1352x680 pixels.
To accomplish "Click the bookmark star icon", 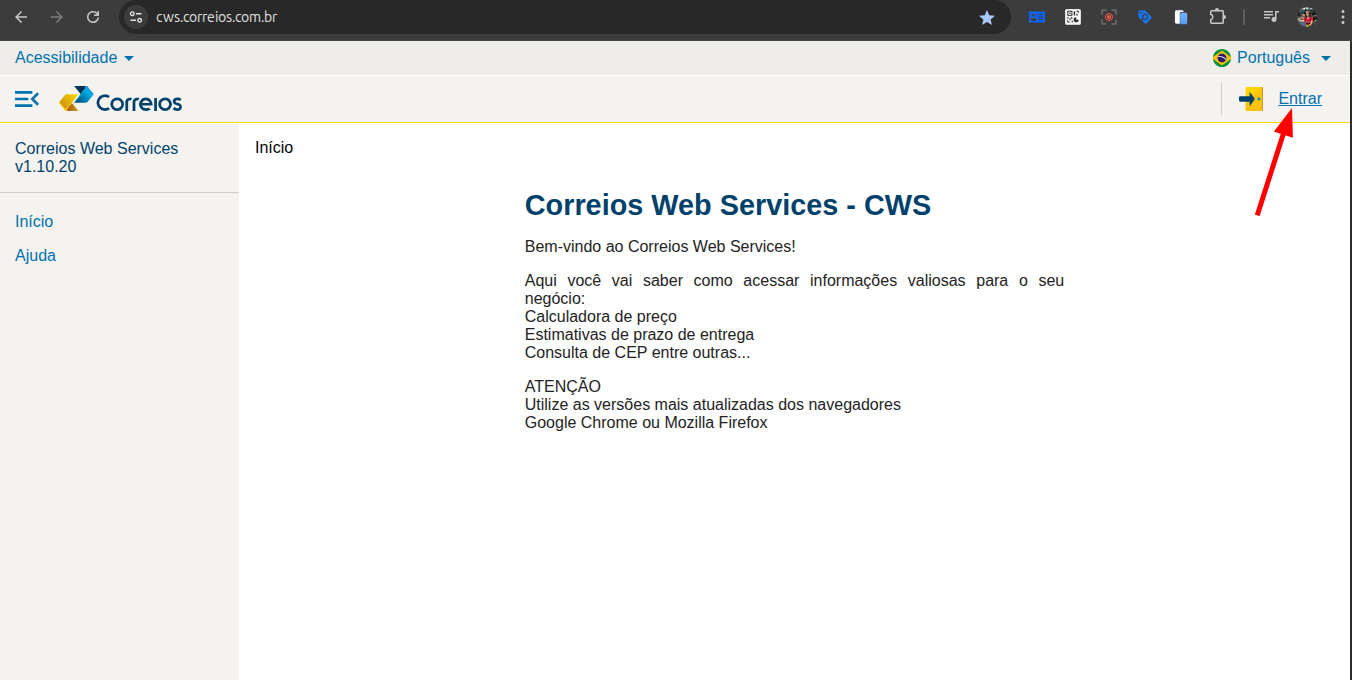I will coord(987,17).
